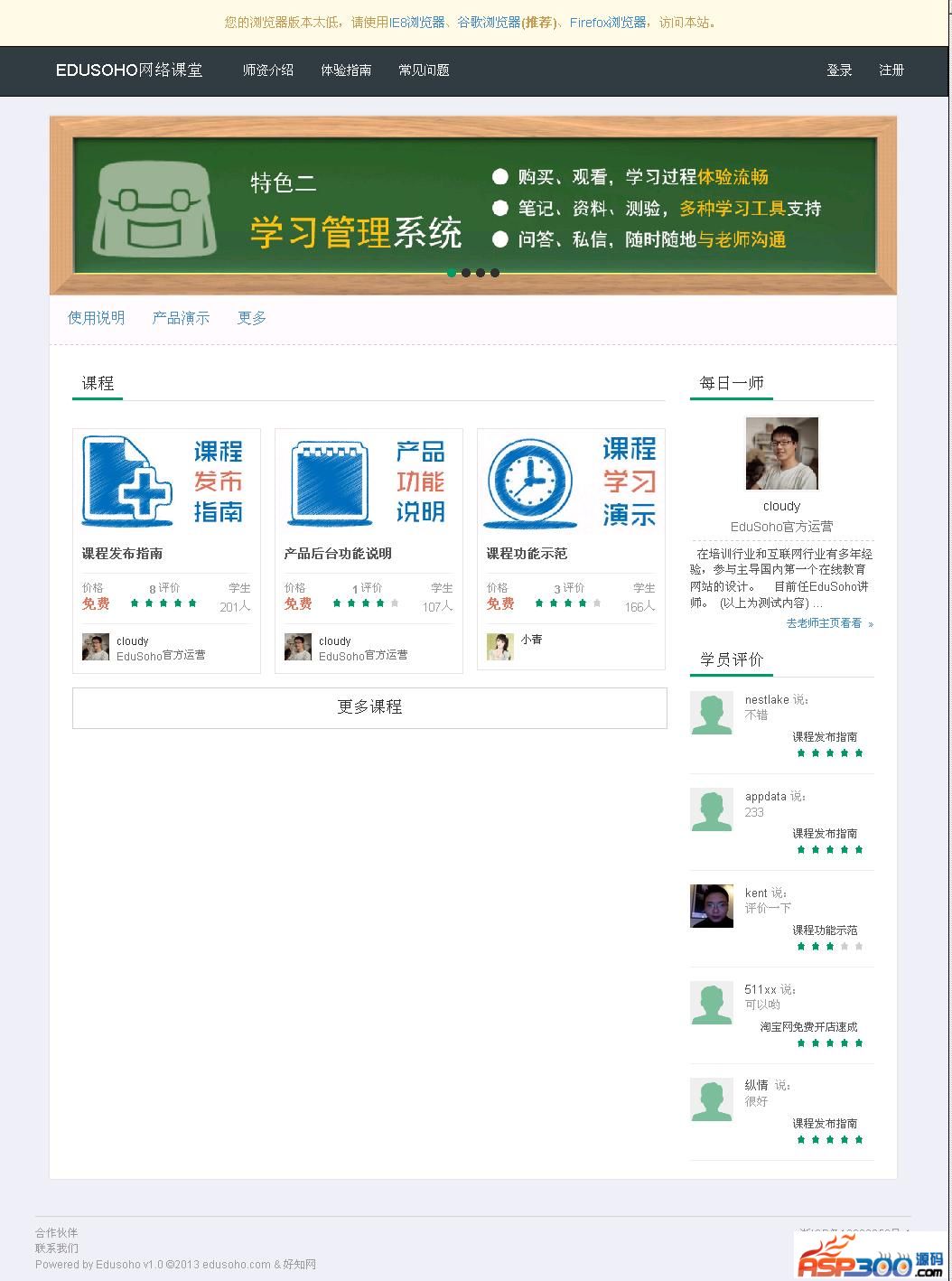Open 课程功能示范 link in kent's review
This screenshot has height=1281, width=952.
[825, 930]
